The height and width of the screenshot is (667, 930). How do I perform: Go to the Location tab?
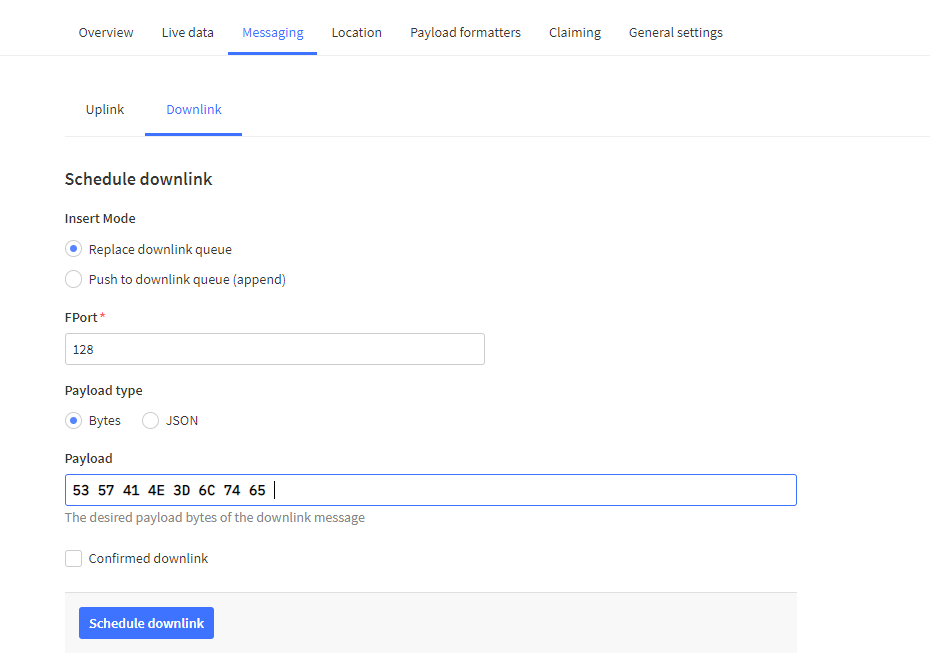pyautogui.click(x=357, y=32)
